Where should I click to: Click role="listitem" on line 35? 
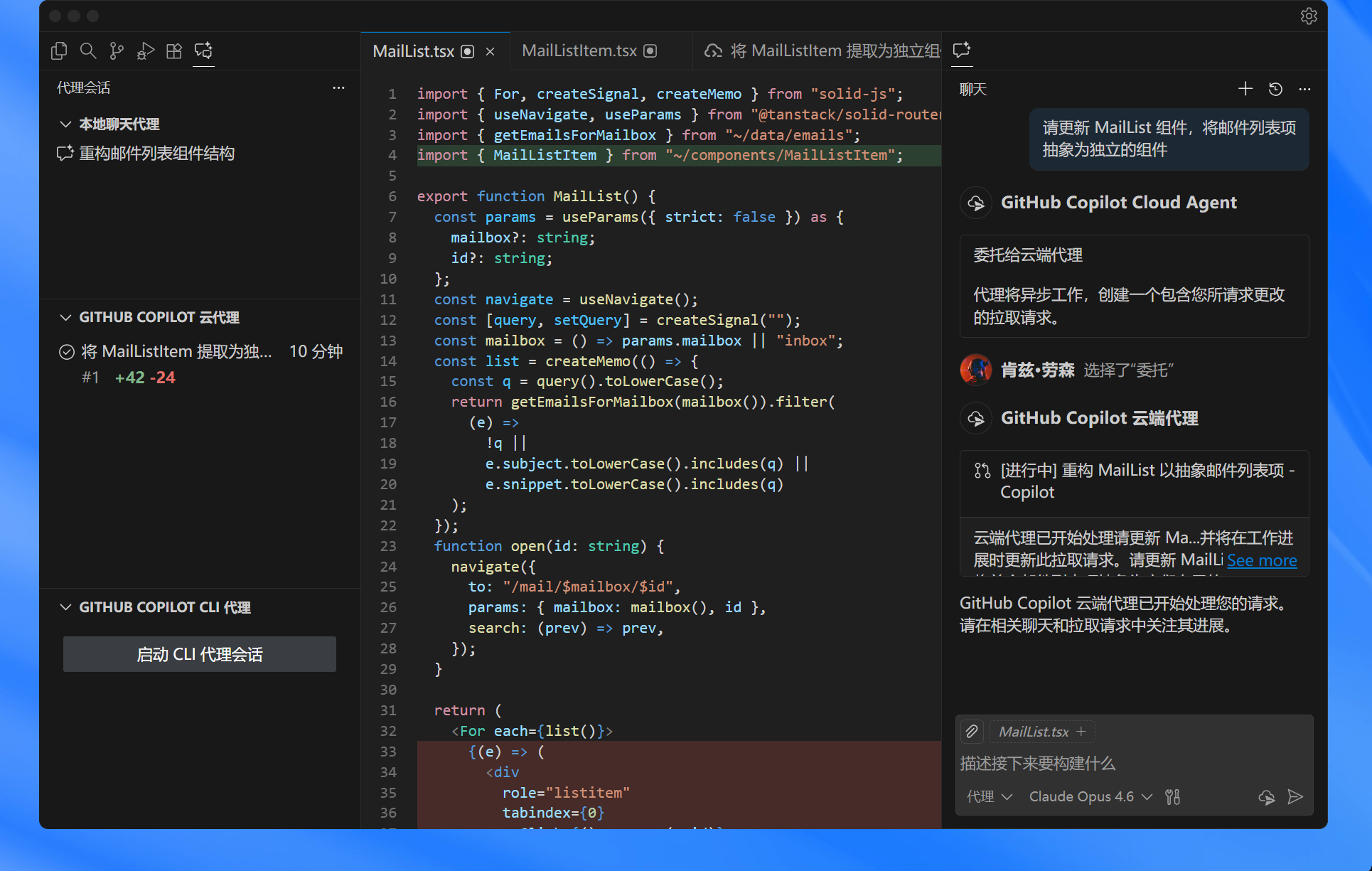click(566, 793)
